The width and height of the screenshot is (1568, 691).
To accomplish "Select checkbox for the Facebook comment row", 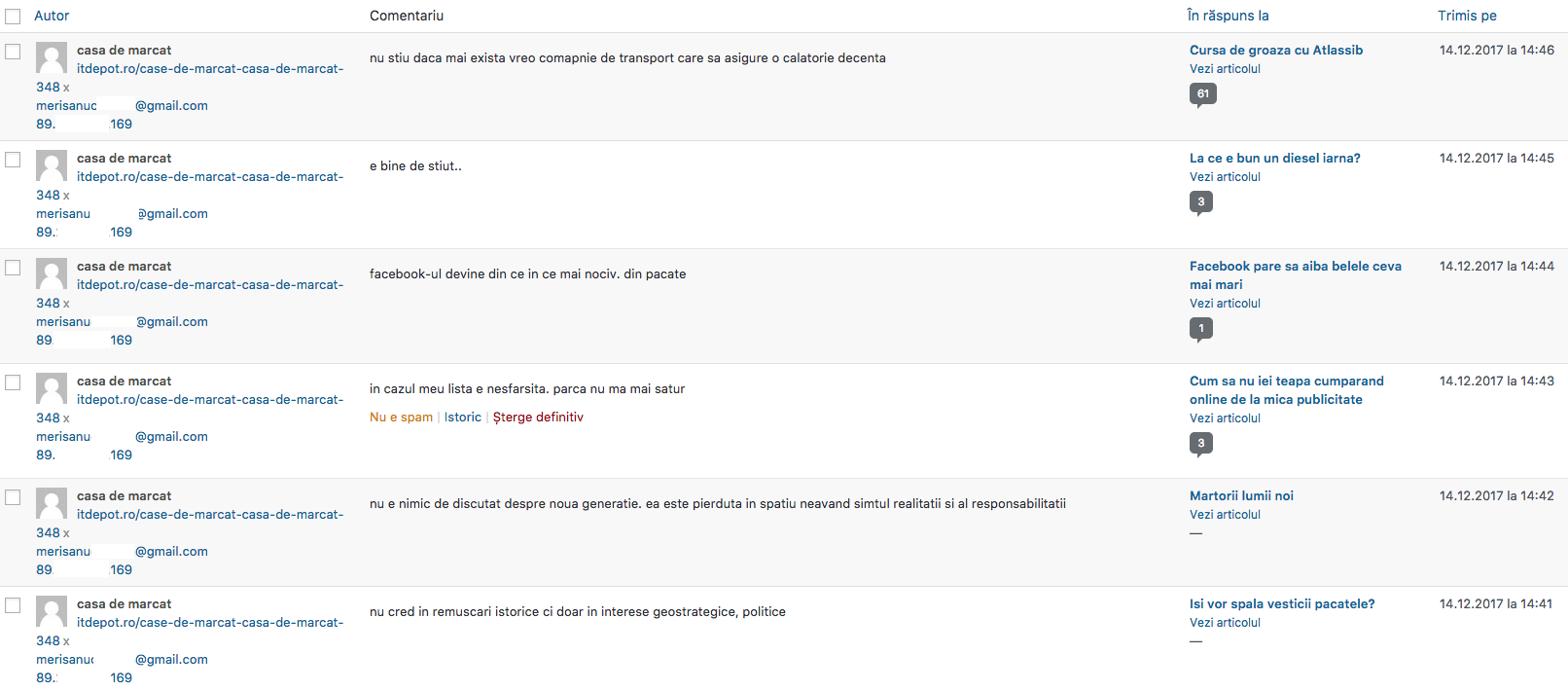I will click(13, 268).
